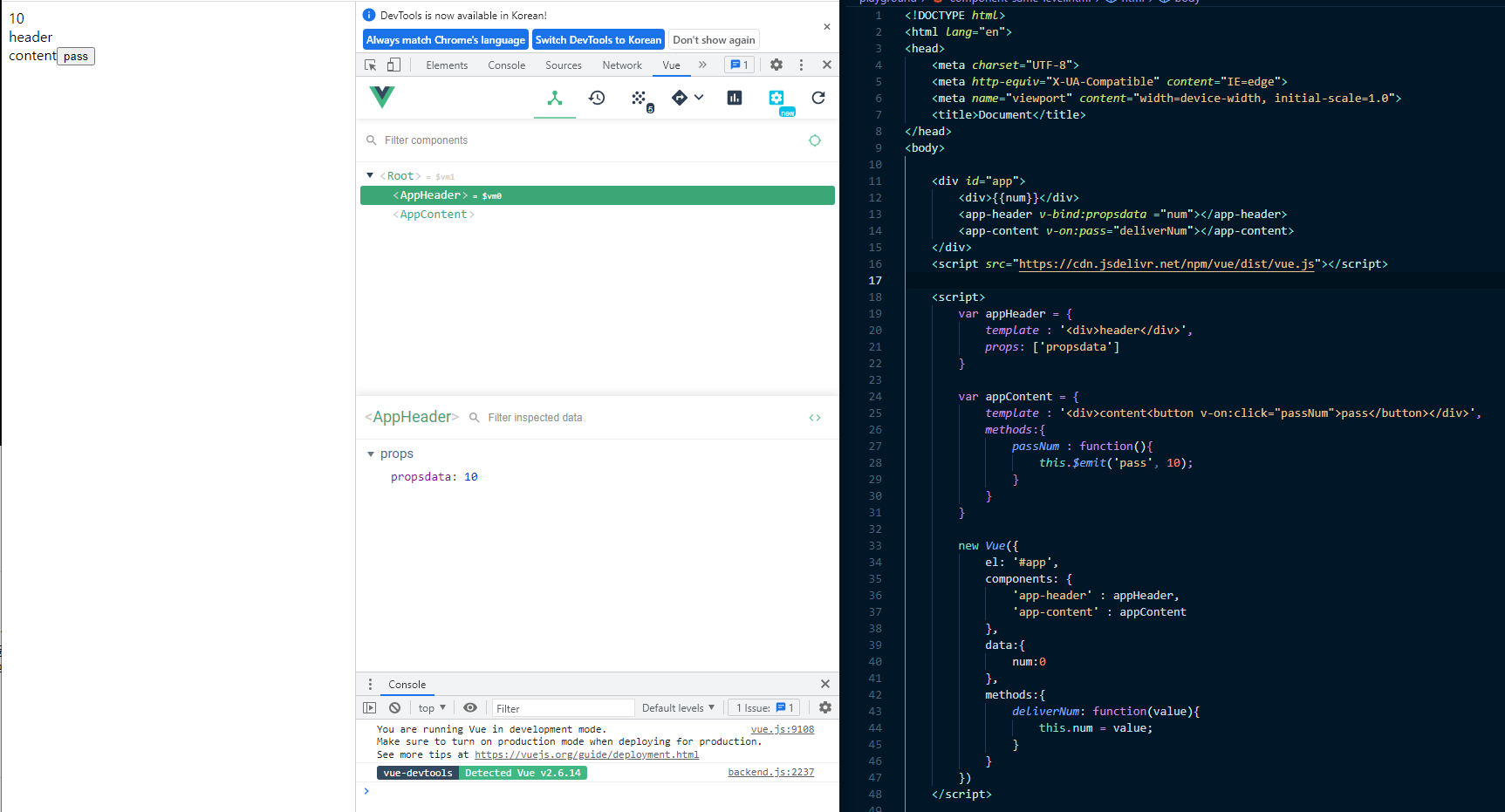Toggle the device toolbar icon
Screen dimensions: 1505x812
click(393, 65)
